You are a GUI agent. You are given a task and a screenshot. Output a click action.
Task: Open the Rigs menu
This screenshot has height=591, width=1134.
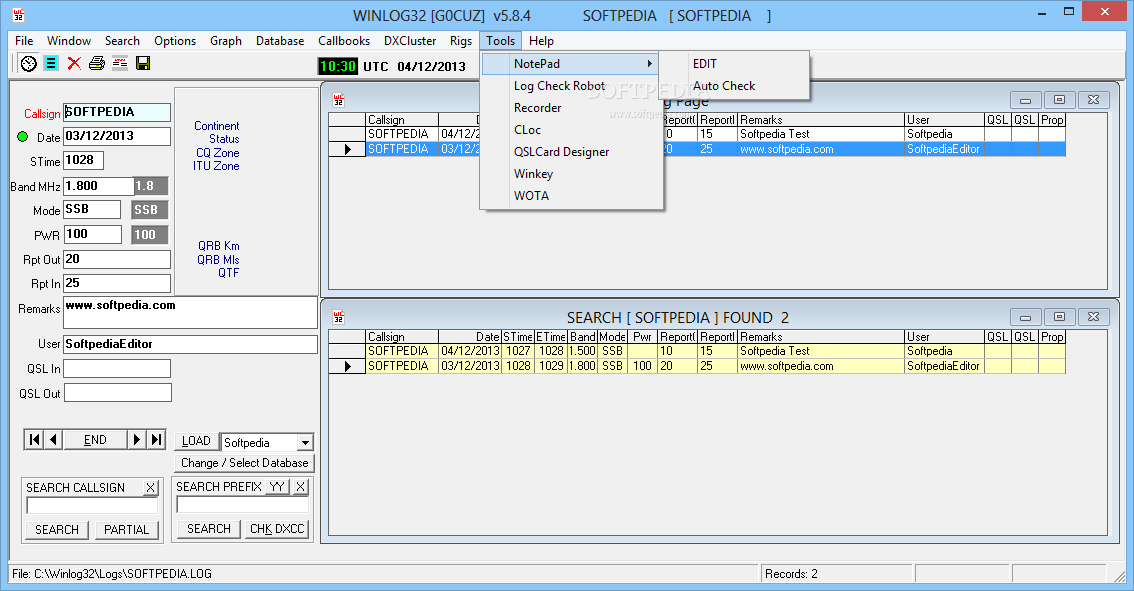tap(461, 41)
